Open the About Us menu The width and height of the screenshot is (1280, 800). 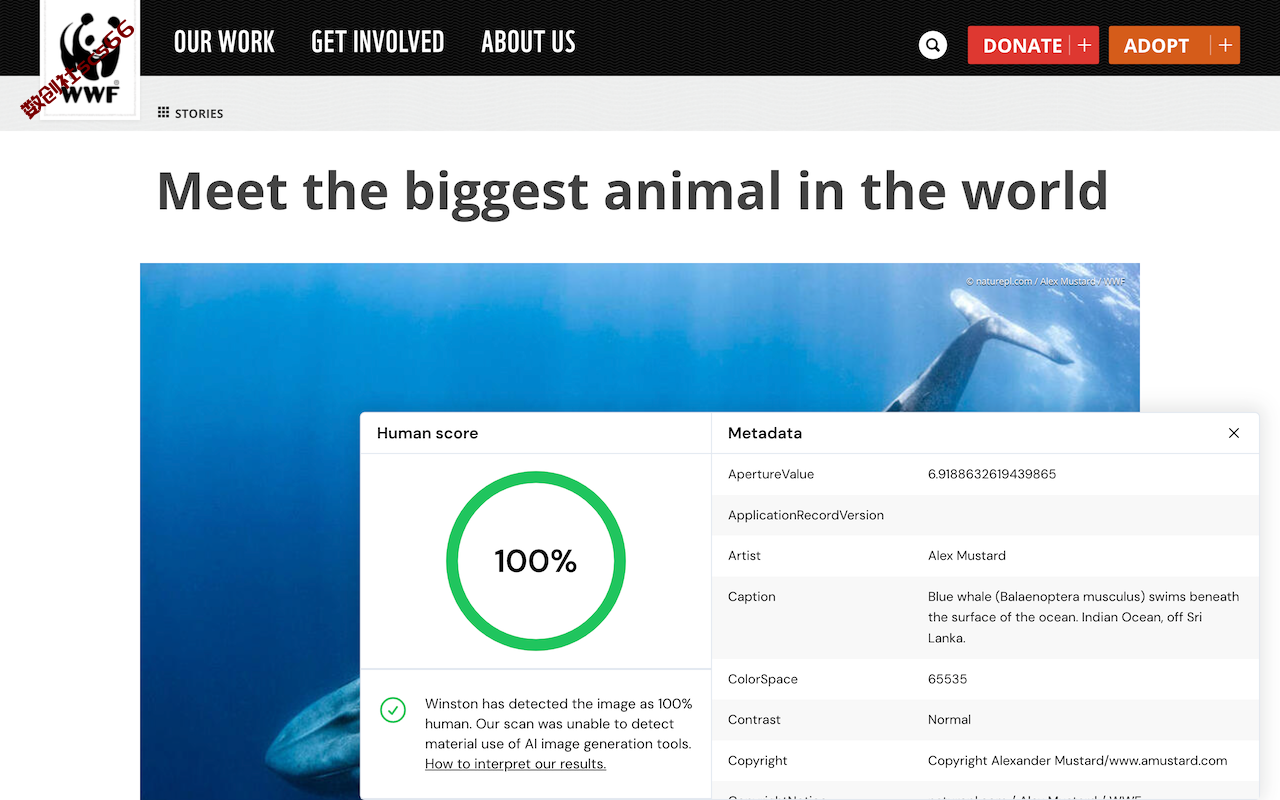pos(528,42)
